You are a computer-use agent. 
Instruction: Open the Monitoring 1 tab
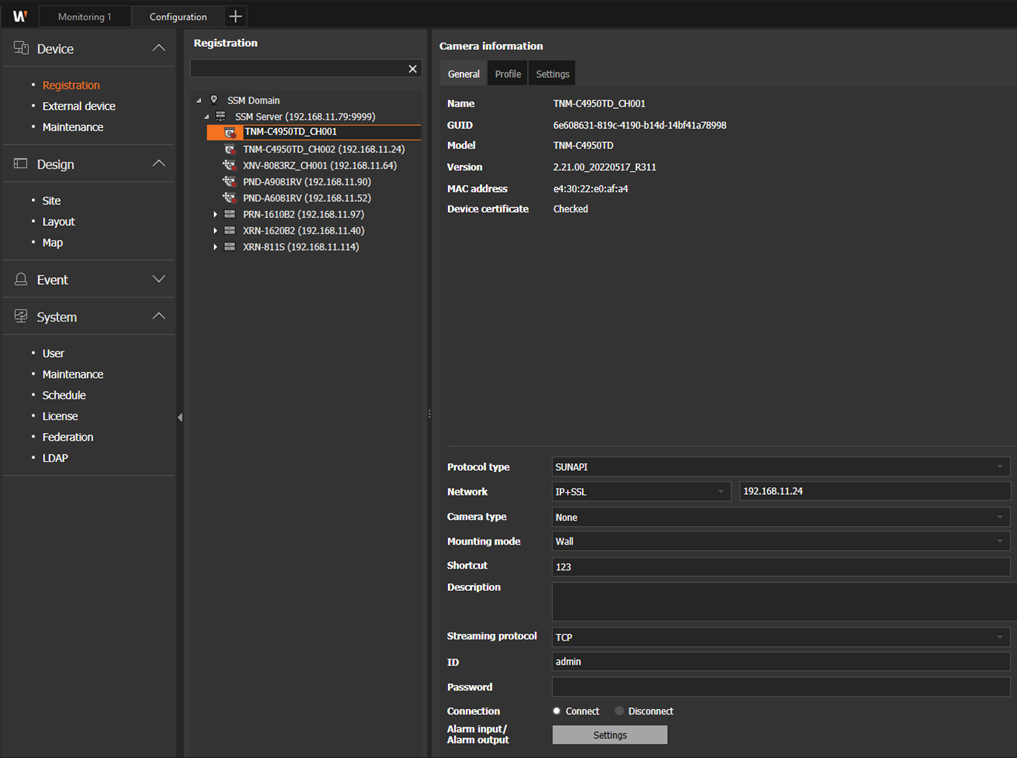[84, 17]
